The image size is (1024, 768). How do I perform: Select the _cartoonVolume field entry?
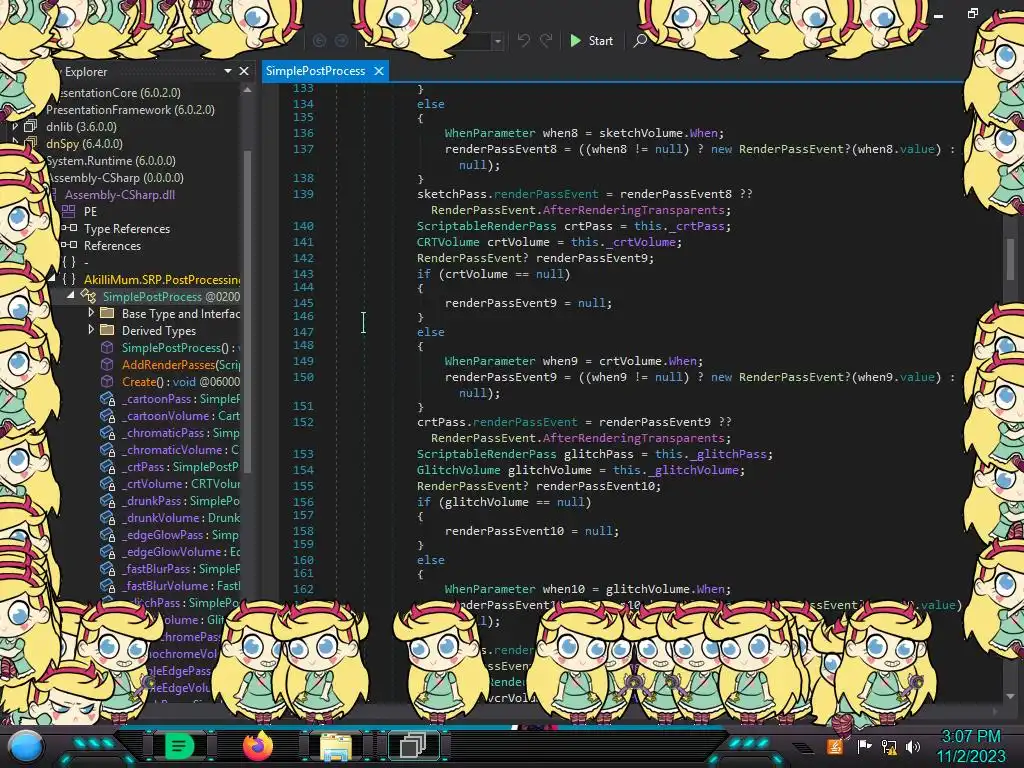pyautogui.click(x=180, y=415)
